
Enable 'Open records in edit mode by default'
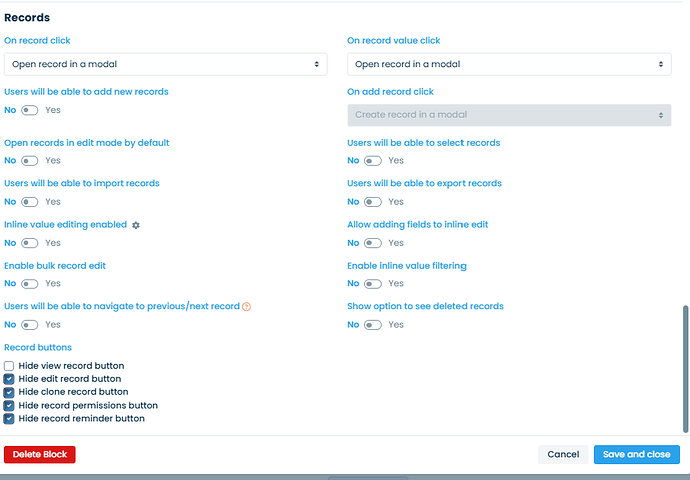[30, 161]
